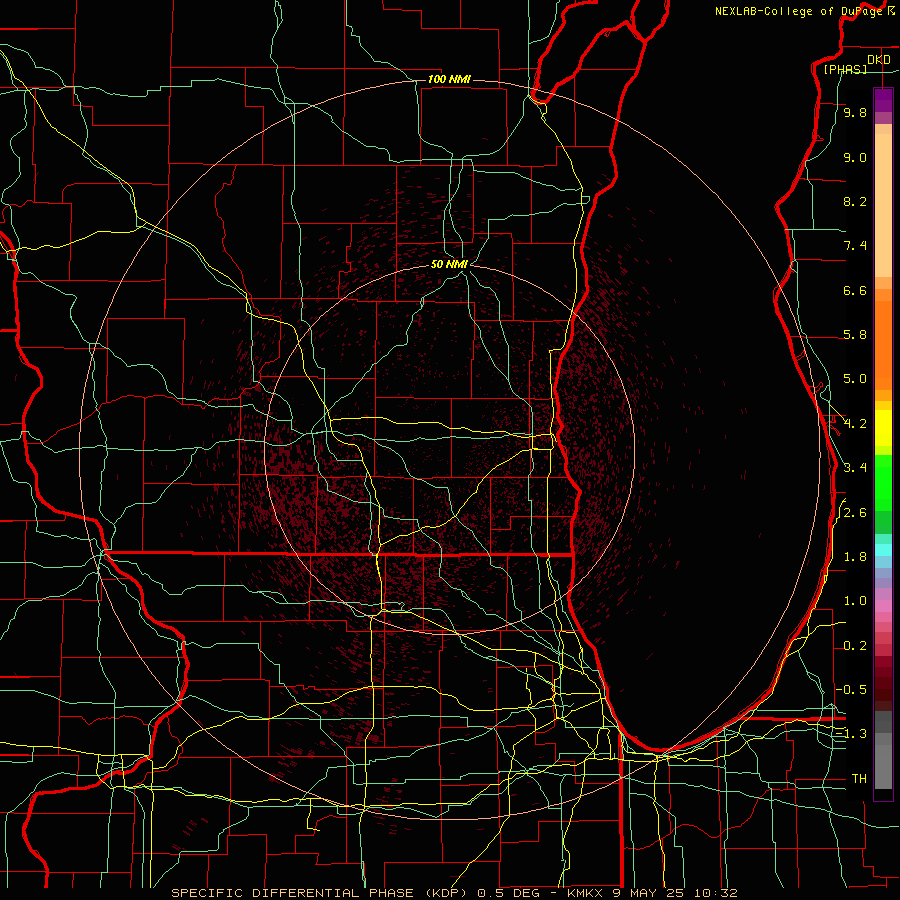Click the gray bottom segment of the color bar
Viewport: 900px width, 900px height.
click(883, 763)
